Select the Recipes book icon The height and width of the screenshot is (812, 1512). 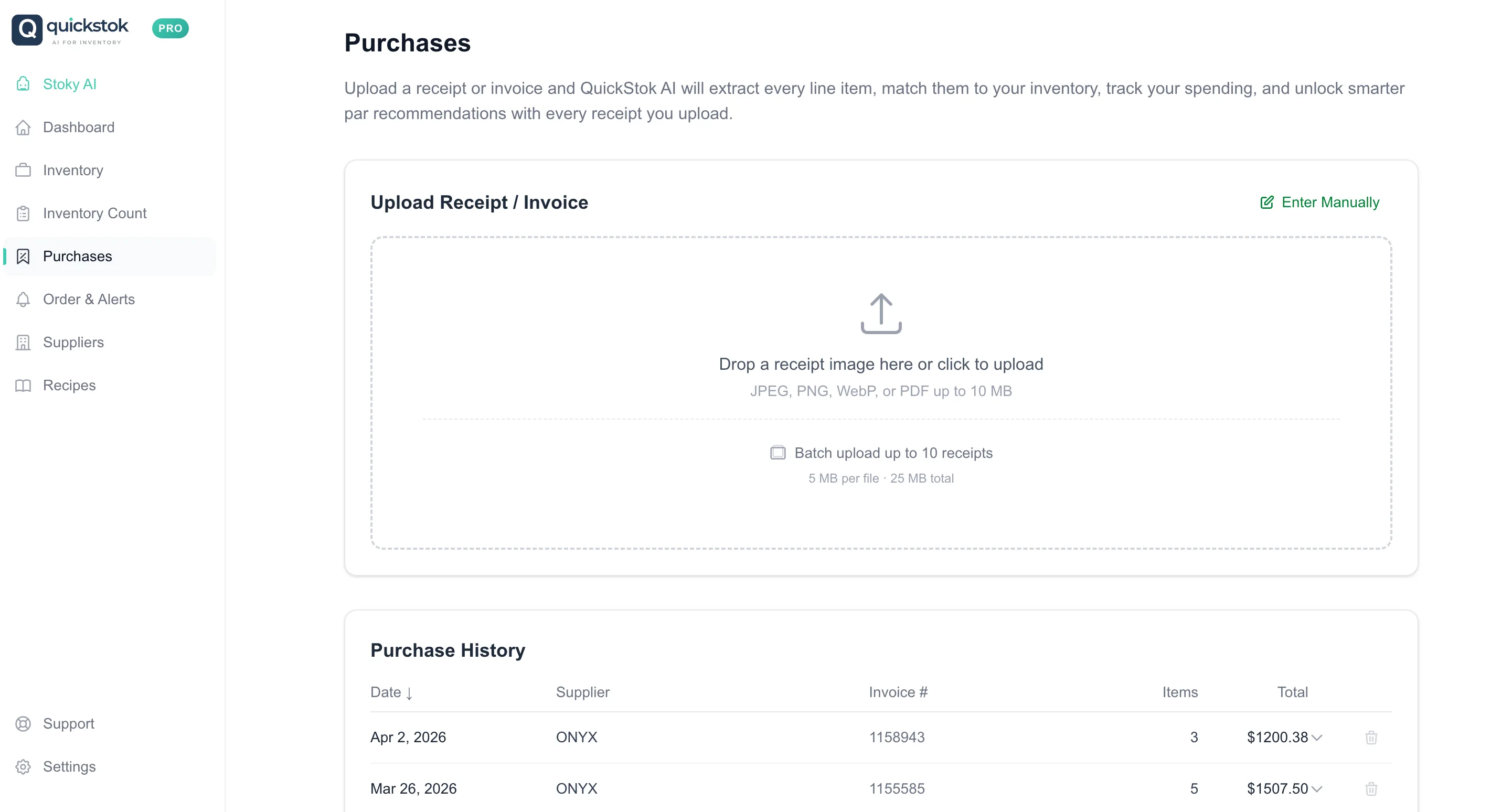tap(23, 386)
